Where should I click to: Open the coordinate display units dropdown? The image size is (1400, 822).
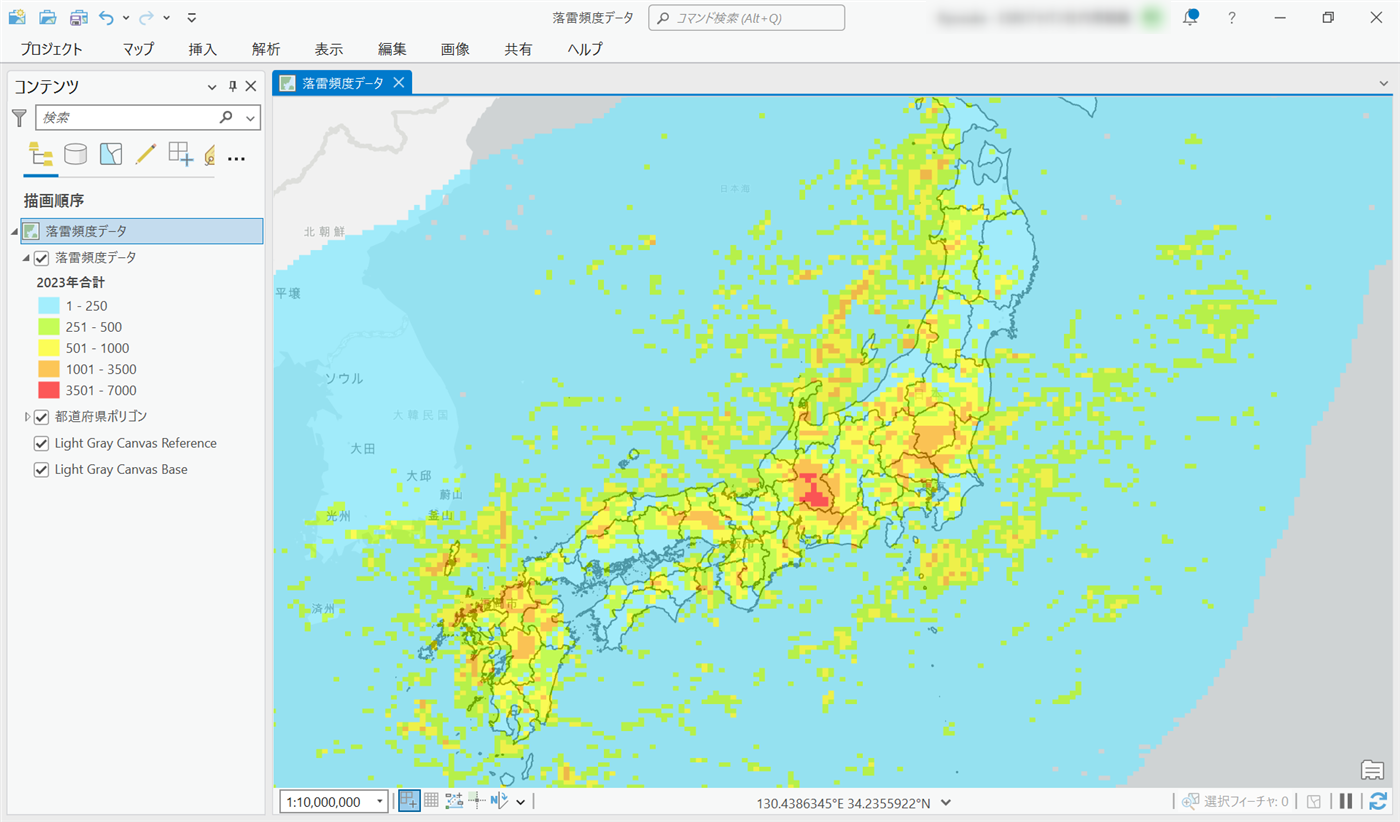pyautogui.click(x=946, y=802)
